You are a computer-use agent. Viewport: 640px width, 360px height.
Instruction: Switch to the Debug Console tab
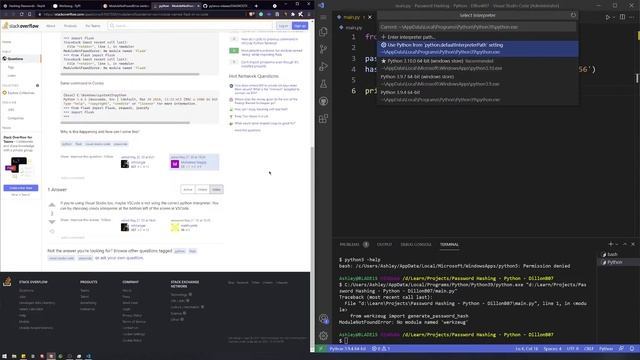pyautogui.click(x=416, y=244)
